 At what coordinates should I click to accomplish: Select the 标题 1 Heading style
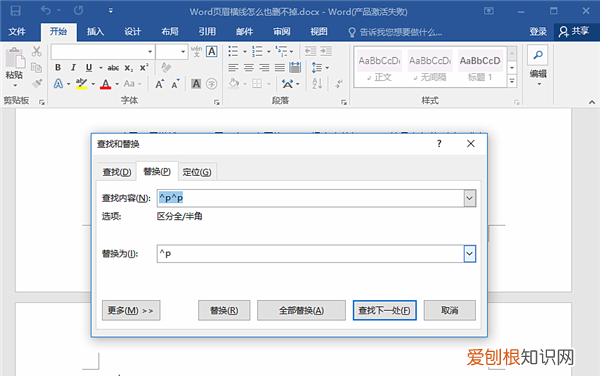[480, 67]
